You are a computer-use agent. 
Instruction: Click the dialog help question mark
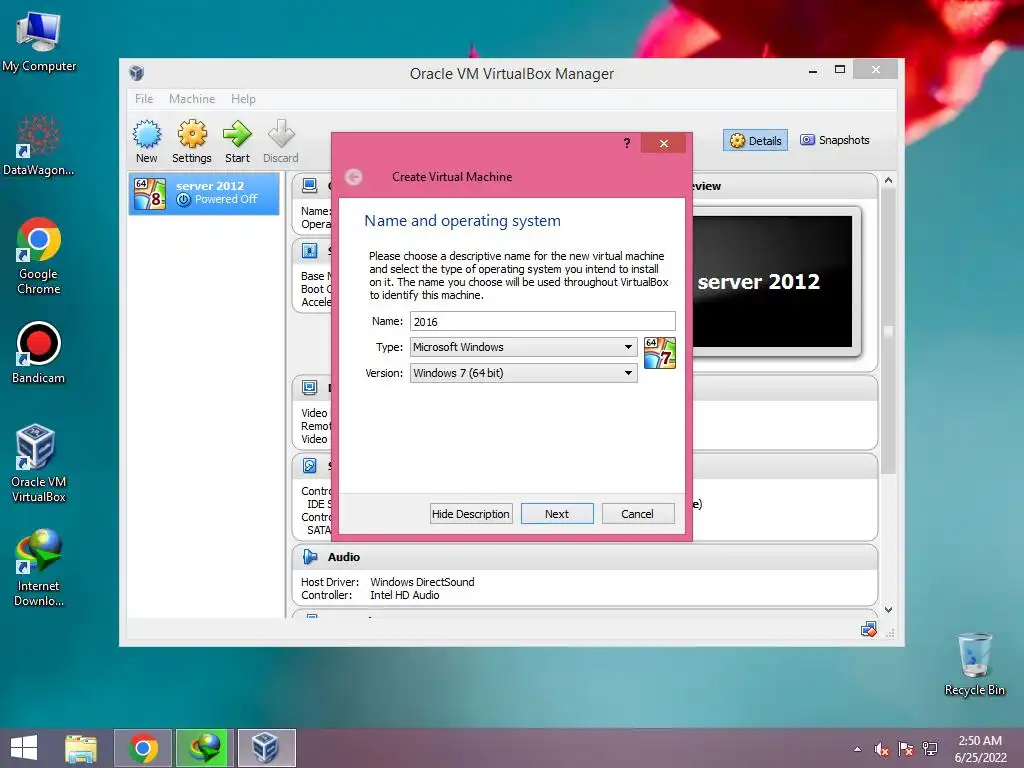pyautogui.click(x=627, y=143)
